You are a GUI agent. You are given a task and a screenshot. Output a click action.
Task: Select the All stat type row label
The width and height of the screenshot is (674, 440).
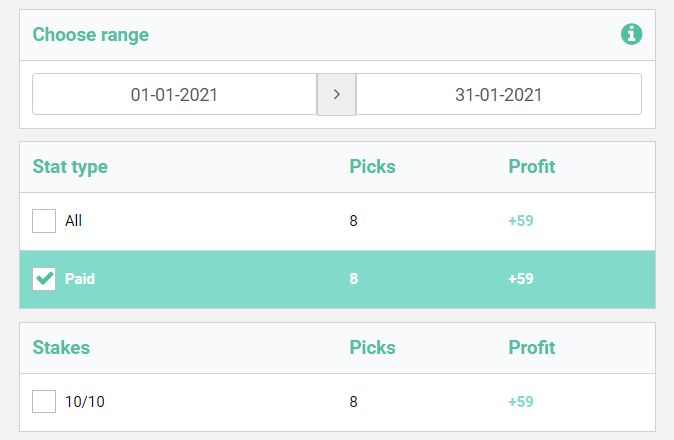(74, 221)
